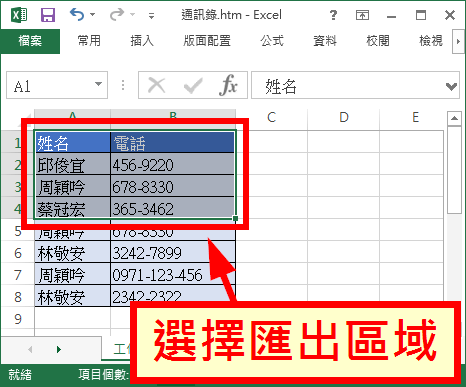Select row 9 header
Viewport: 466px width, 387px height.
(18, 319)
